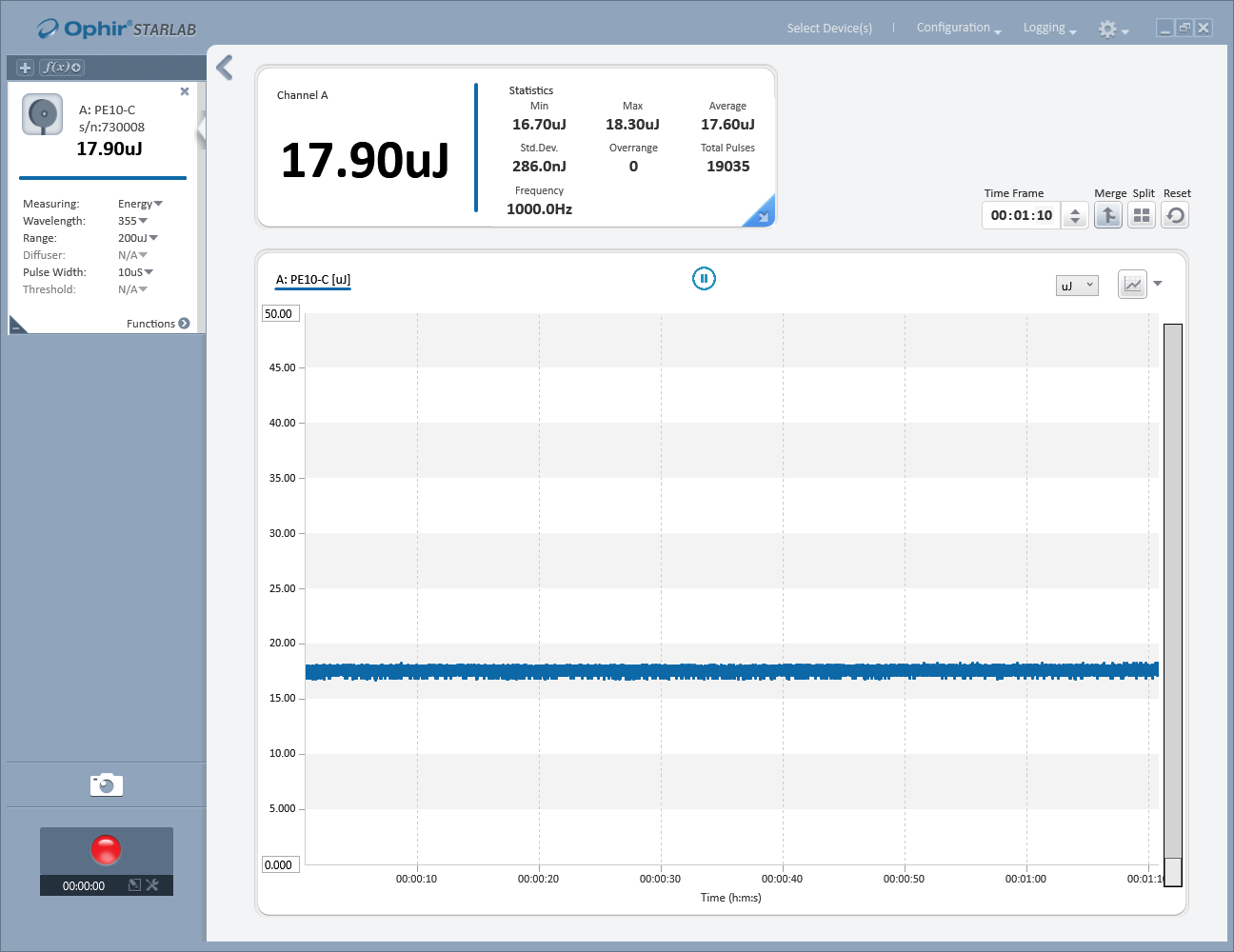Start logging with the red record button

[x=106, y=849]
